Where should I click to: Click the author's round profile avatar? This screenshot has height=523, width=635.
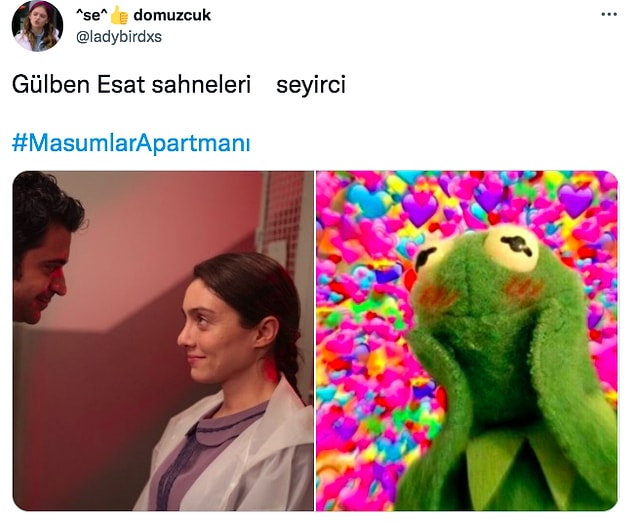coord(38,26)
